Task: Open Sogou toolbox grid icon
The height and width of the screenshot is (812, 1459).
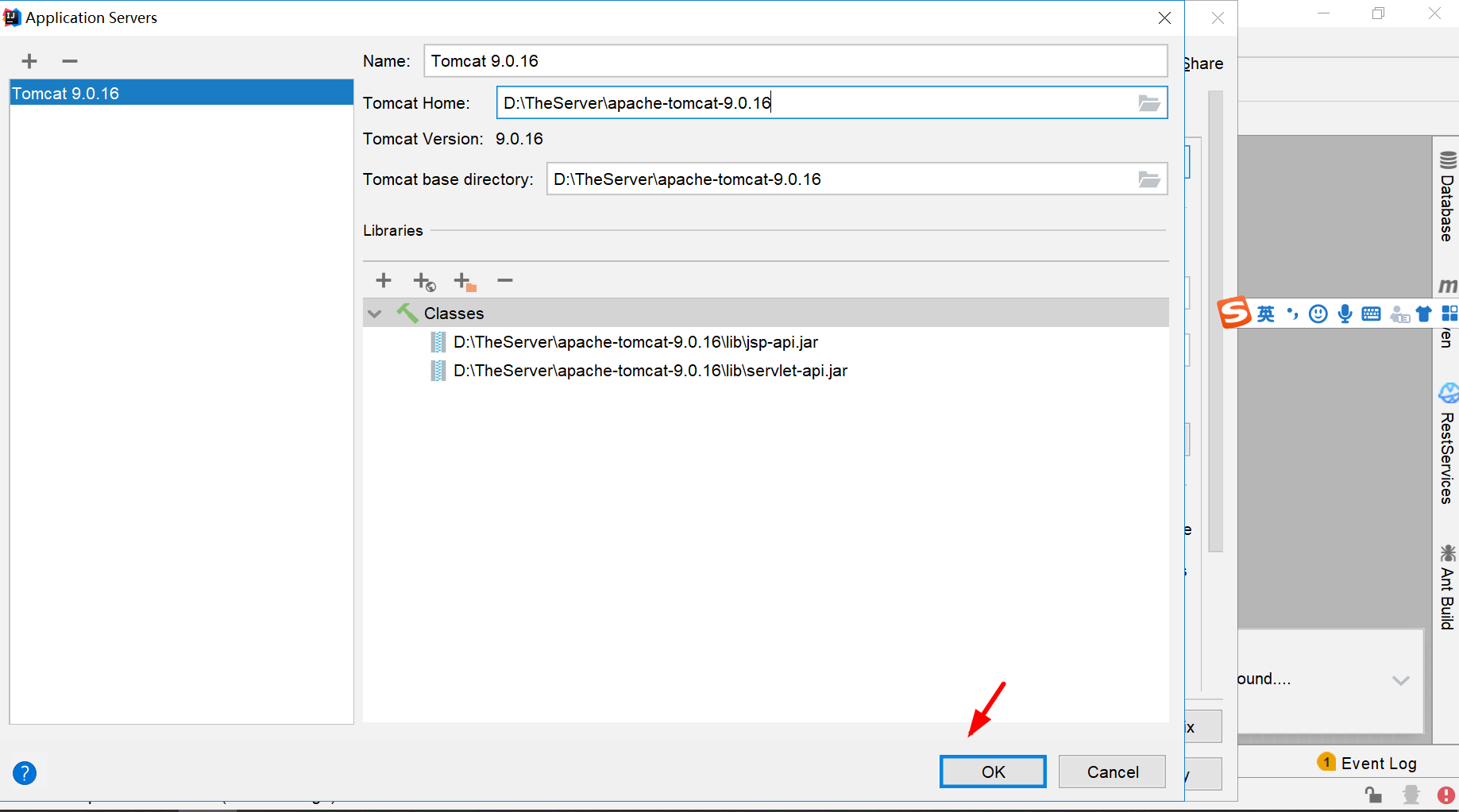Action: (x=1449, y=314)
